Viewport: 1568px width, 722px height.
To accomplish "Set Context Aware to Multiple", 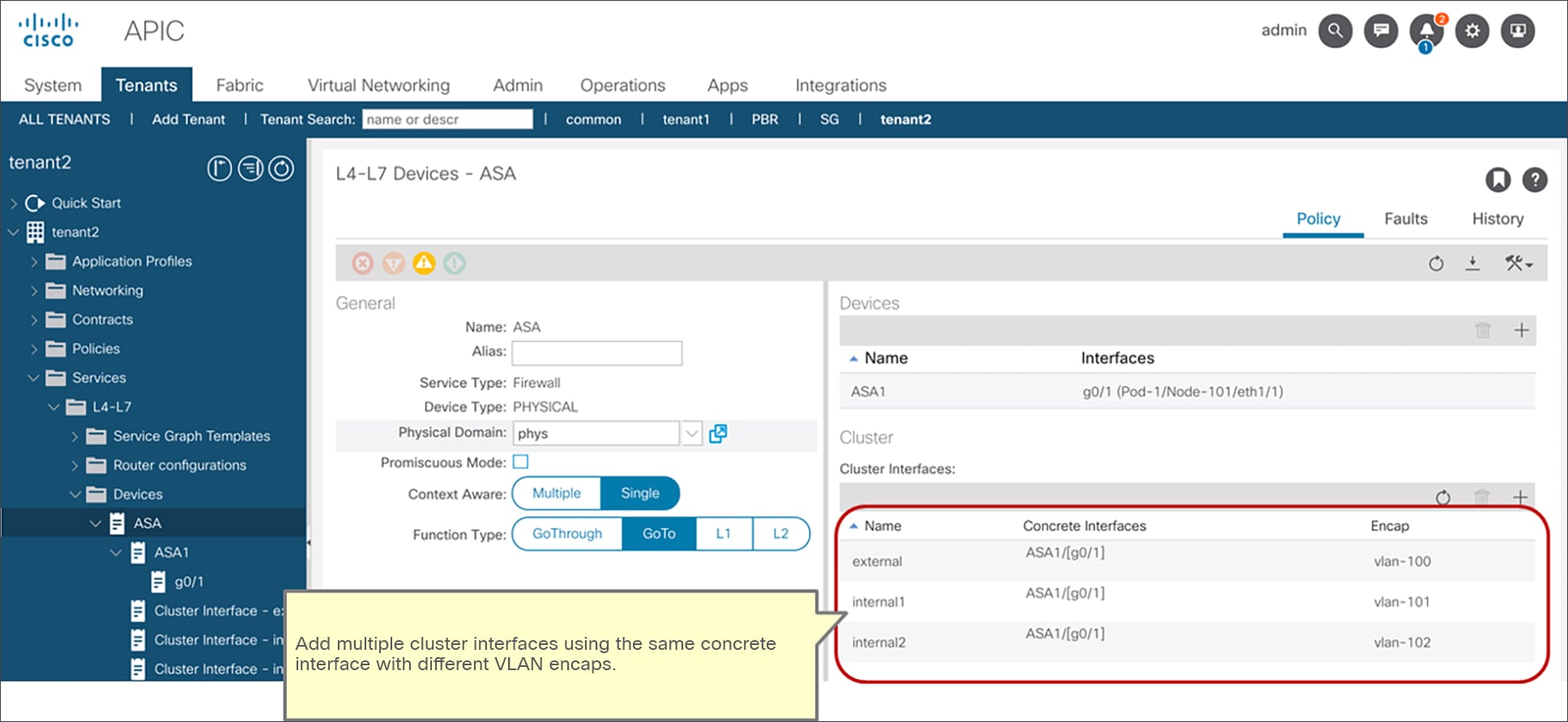I will pyautogui.click(x=557, y=493).
